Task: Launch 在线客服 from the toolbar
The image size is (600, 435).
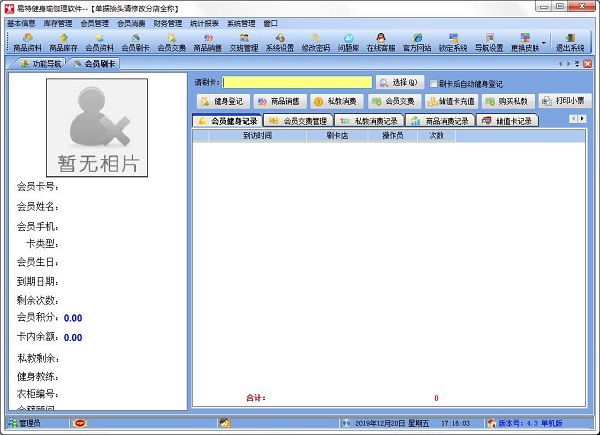Action: coord(384,42)
